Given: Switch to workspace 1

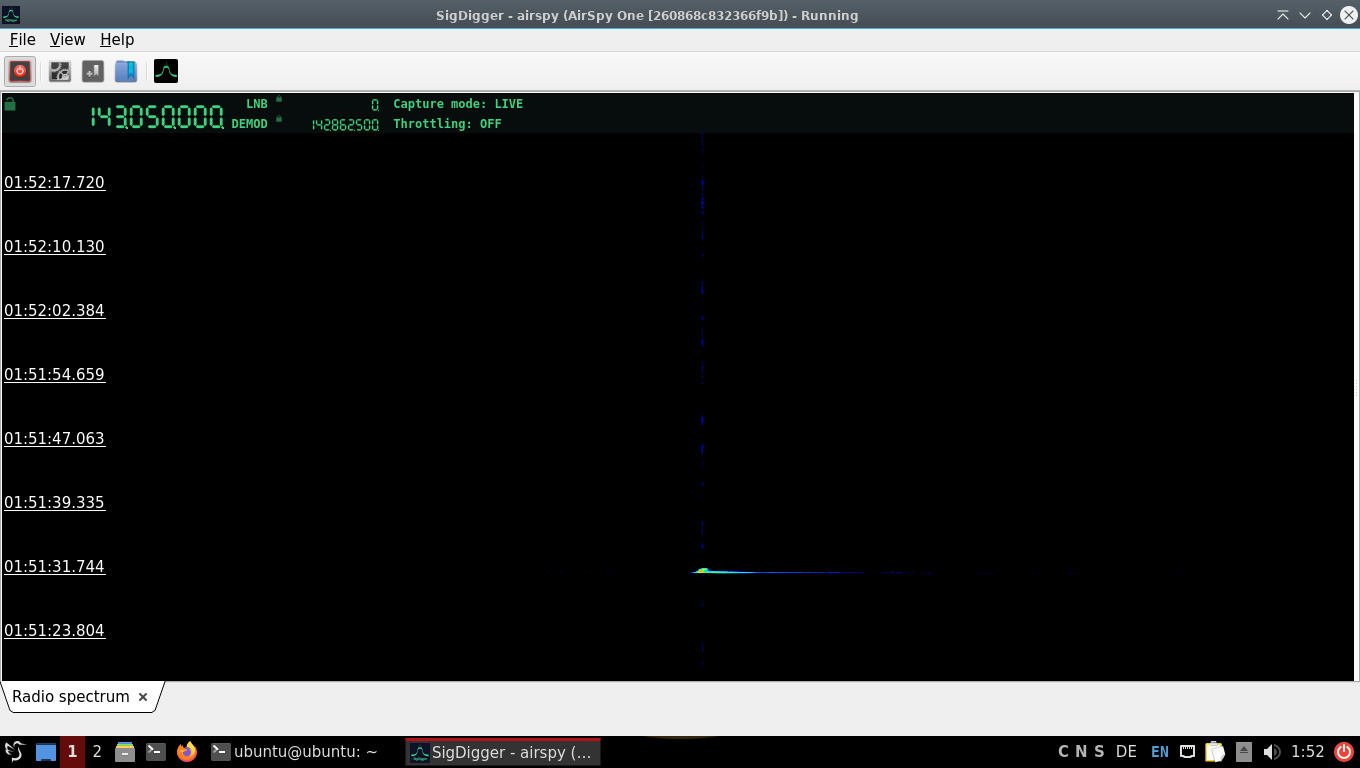Looking at the screenshot, I should click(x=72, y=752).
